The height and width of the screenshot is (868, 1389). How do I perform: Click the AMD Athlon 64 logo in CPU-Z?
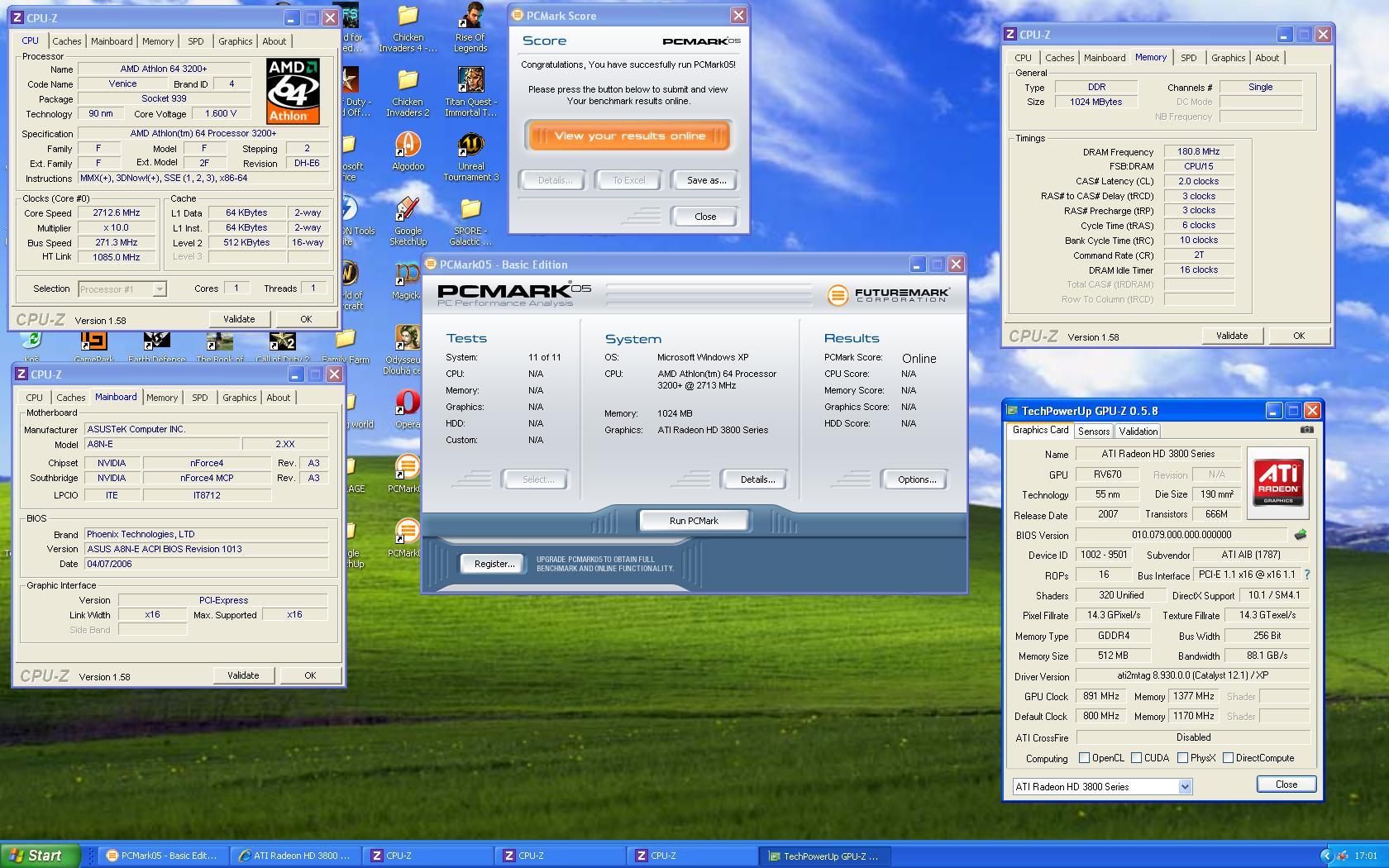tap(293, 91)
